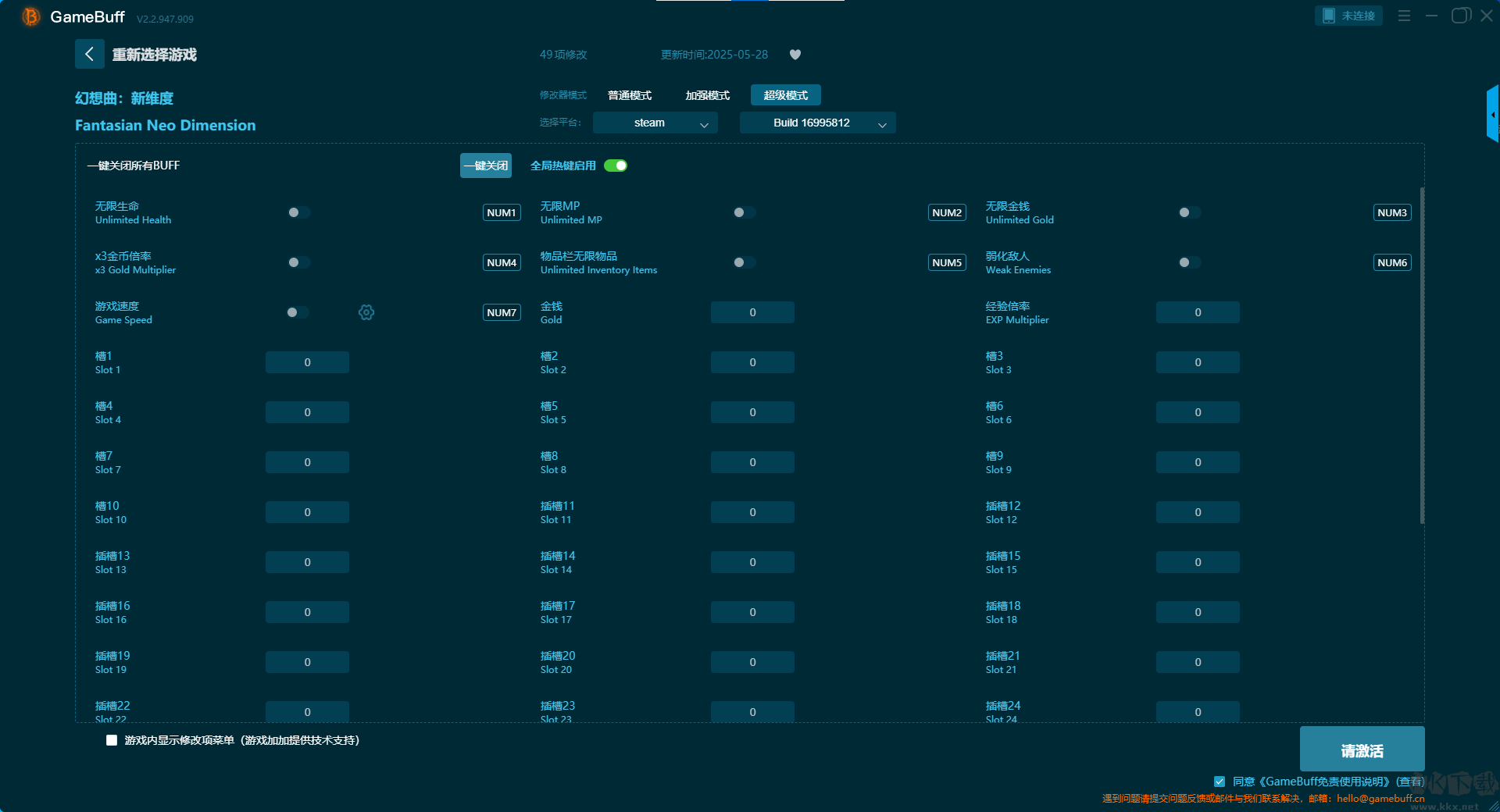This screenshot has height=812, width=1500.
Task: Click the Gold value input field
Action: pyautogui.click(x=752, y=312)
